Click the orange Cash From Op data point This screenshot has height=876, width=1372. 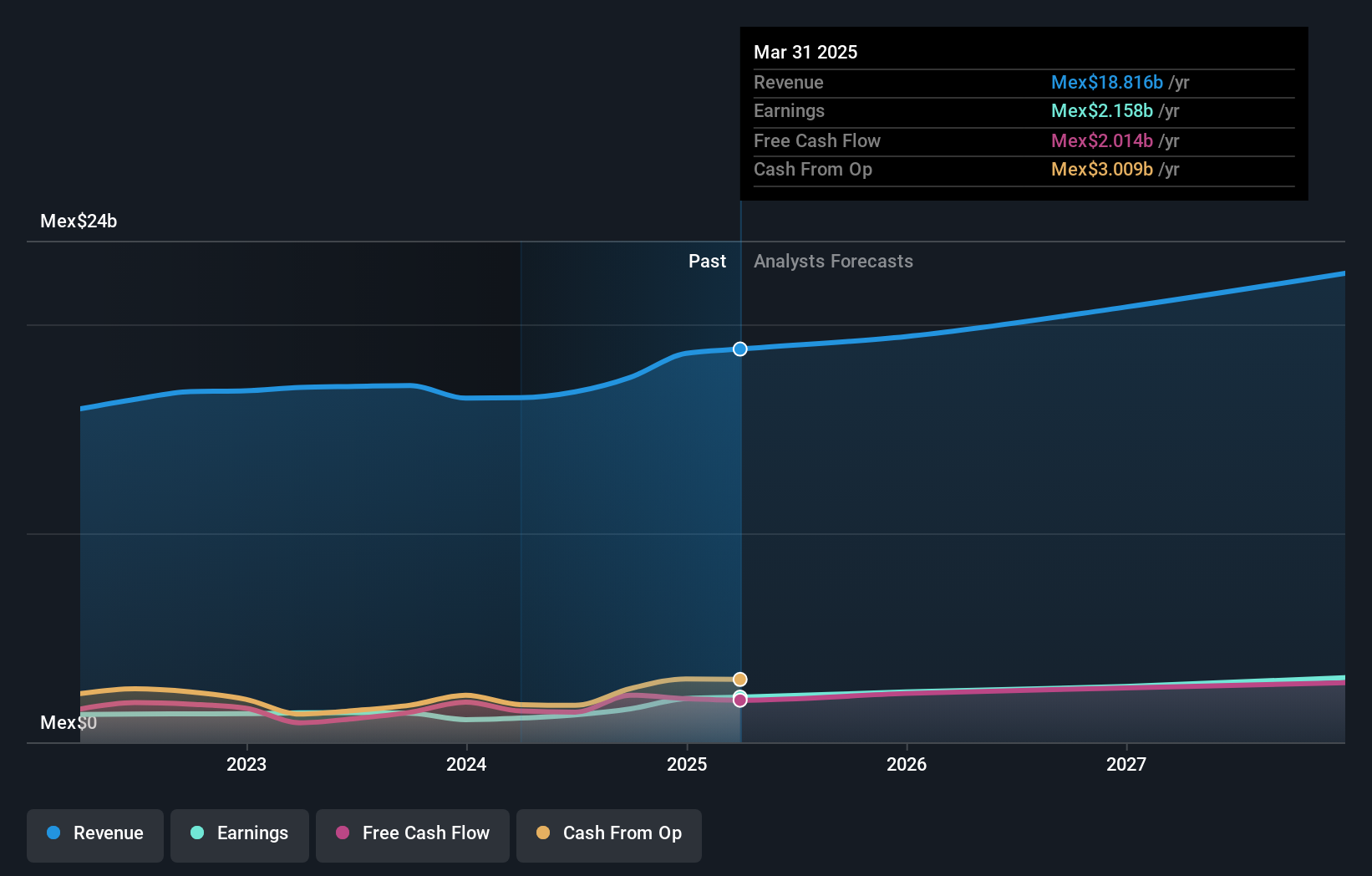click(x=740, y=679)
